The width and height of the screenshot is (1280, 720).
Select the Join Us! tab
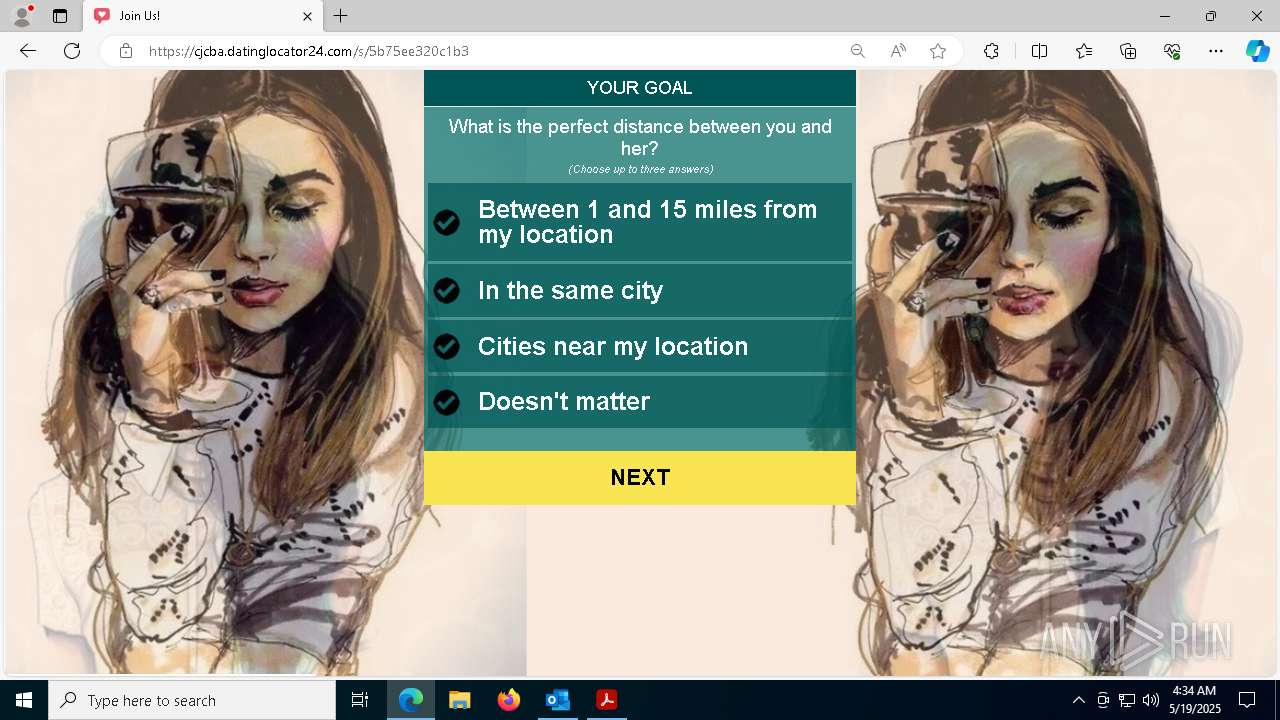click(x=203, y=16)
